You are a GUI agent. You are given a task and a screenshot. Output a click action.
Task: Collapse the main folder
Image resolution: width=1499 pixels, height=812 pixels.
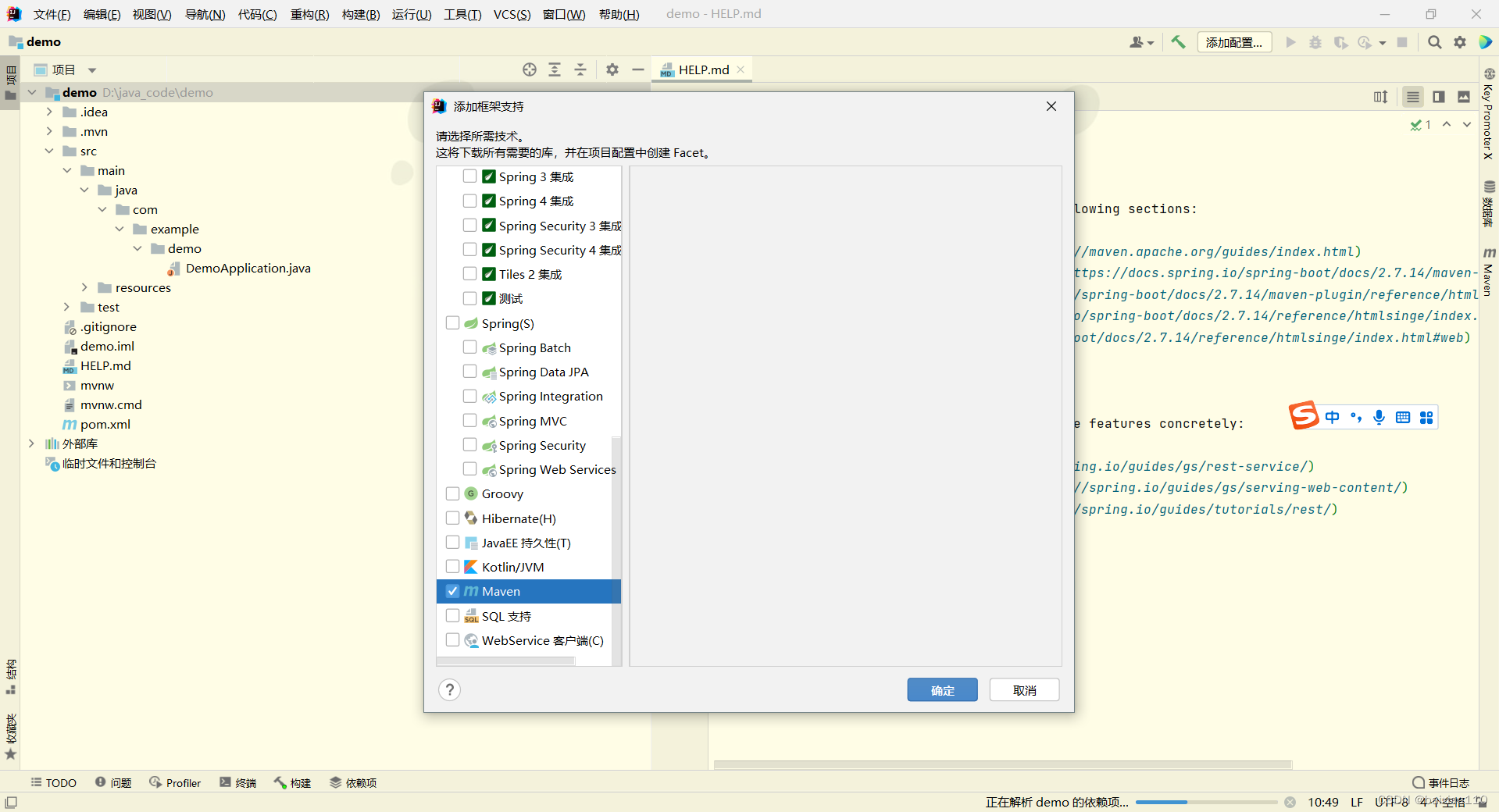(x=67, y=170)
